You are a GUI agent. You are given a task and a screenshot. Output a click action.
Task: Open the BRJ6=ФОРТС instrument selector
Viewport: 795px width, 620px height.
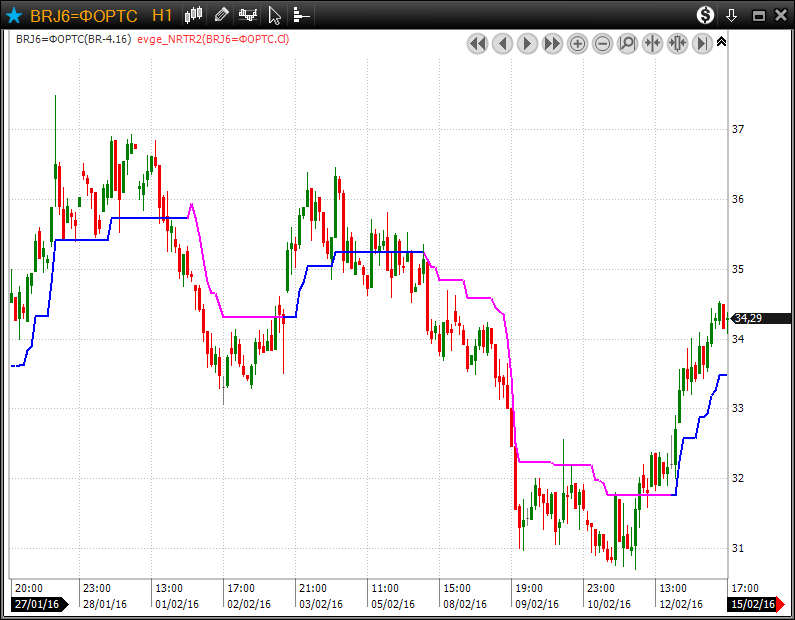83,15
